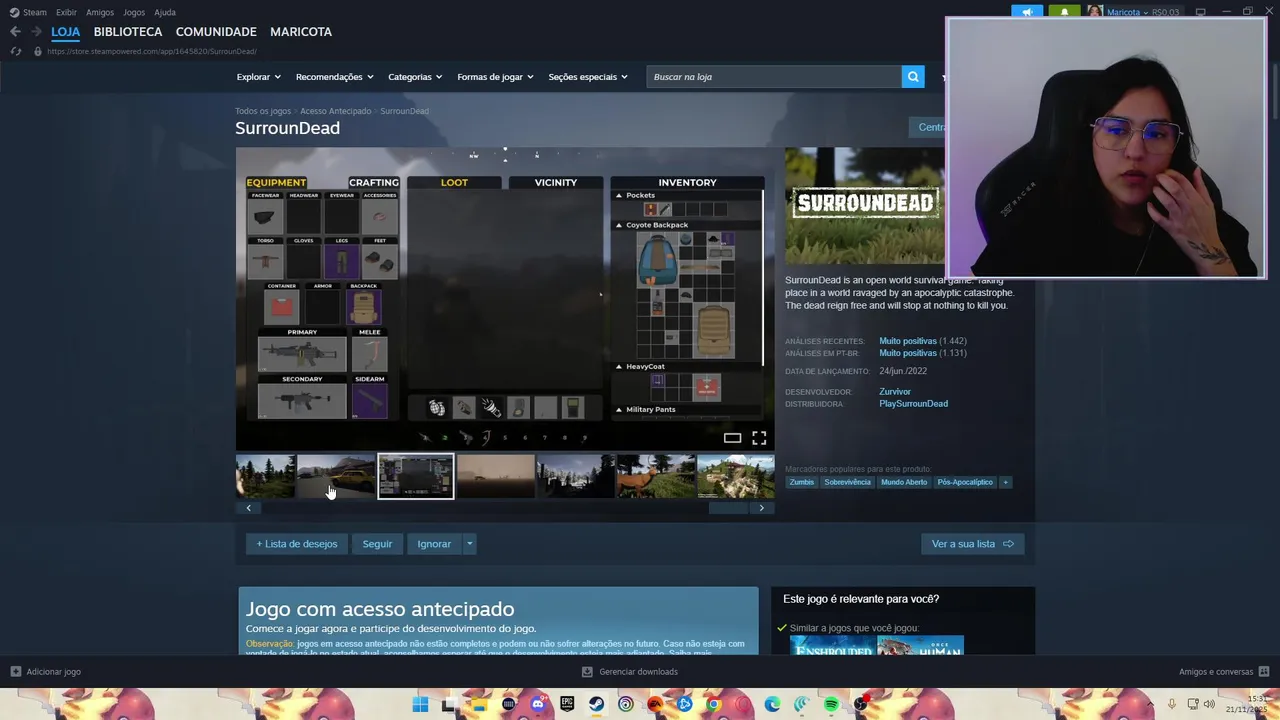Expand the Categorias dropdown menu

[415, 77]
